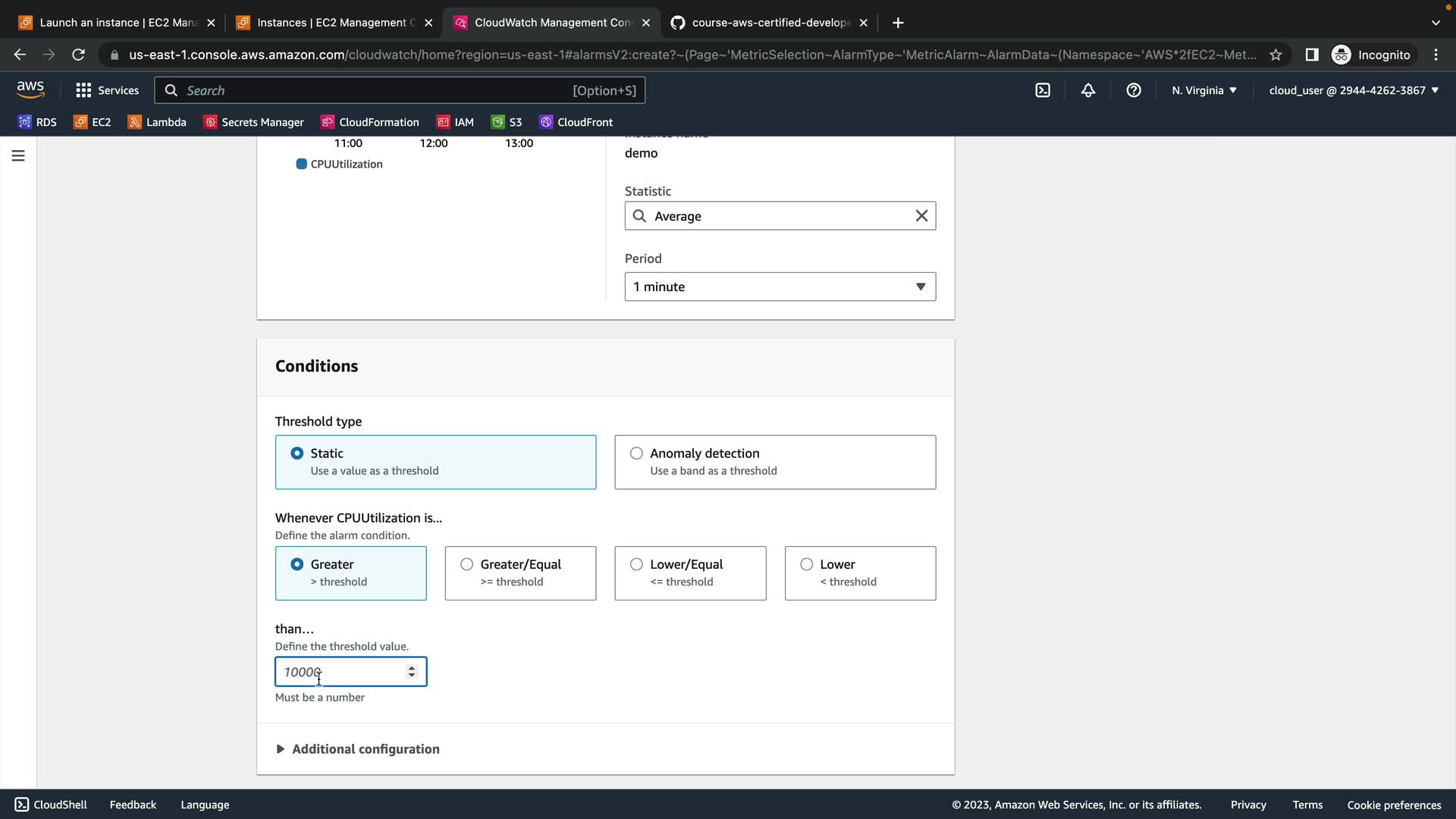Screen dimensions: 1456x819
Task: Click the Feedback link in footer
Action: tap(133, 805)
